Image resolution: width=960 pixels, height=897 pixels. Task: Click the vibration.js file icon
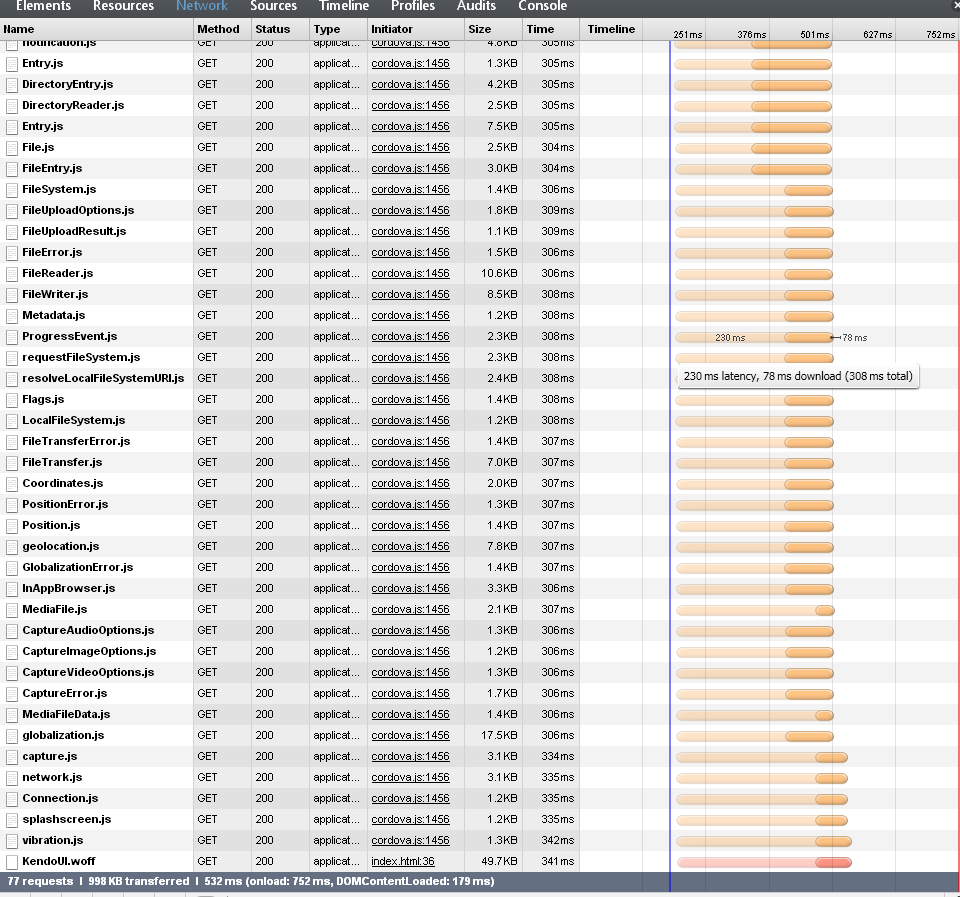[11, 841]
